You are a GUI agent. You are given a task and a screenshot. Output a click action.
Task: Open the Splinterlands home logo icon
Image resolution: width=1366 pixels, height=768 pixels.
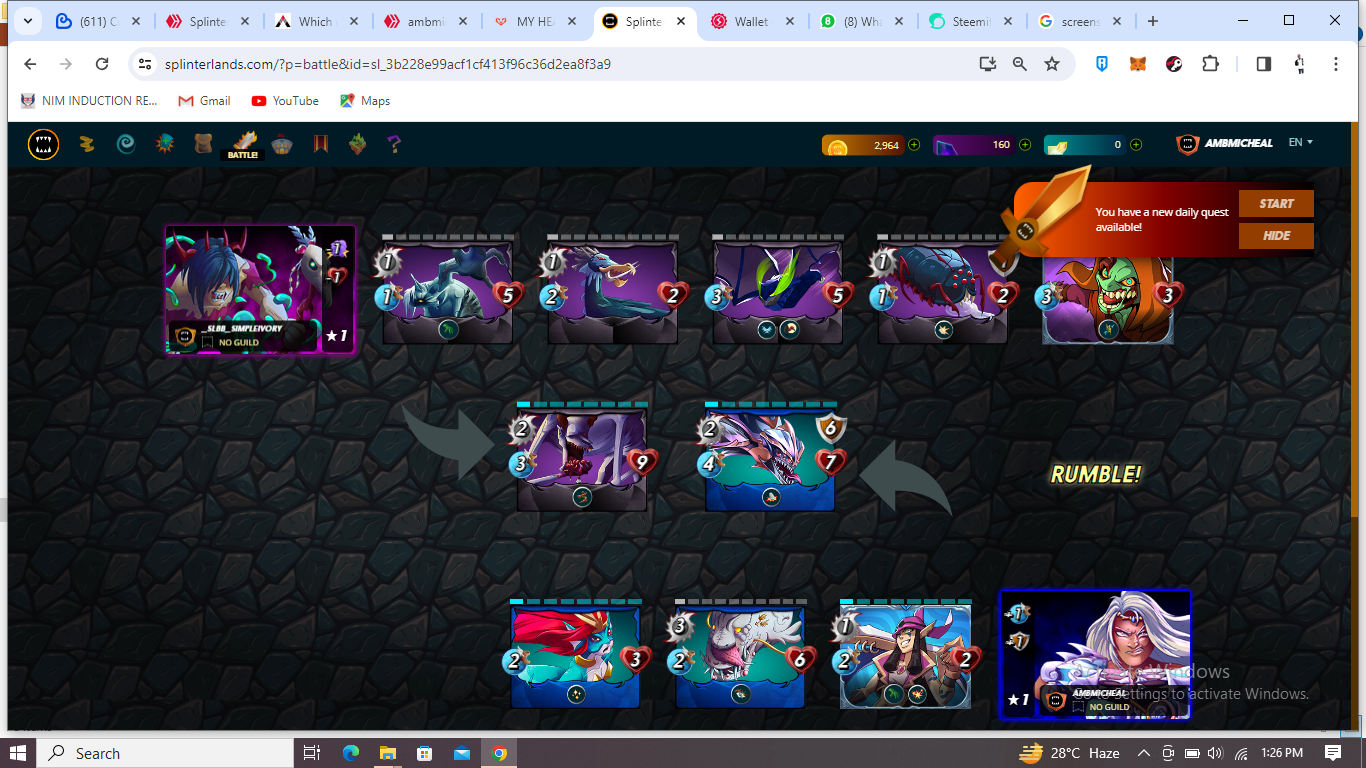pyautogui.click(x=43, y=145)
